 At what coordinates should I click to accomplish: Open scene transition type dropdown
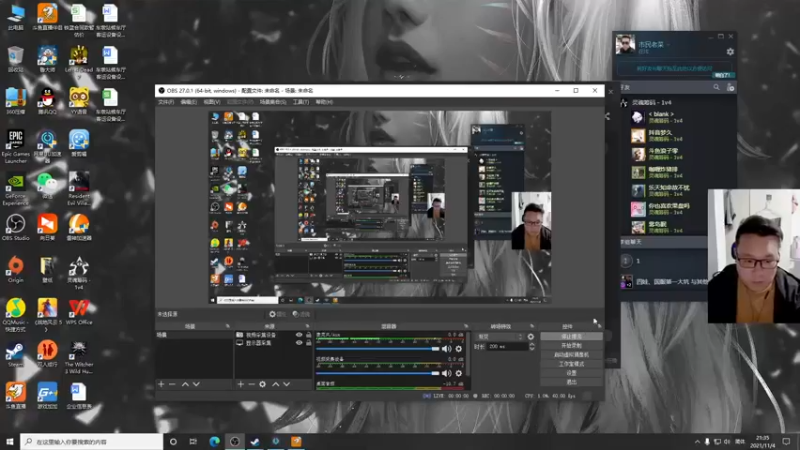click(x=500, y=337)
